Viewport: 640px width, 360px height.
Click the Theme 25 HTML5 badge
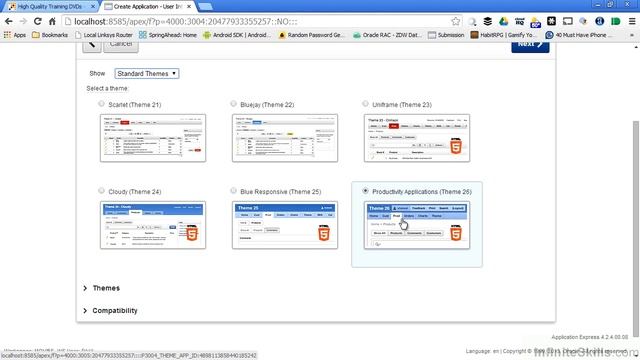tap(324, 233)
